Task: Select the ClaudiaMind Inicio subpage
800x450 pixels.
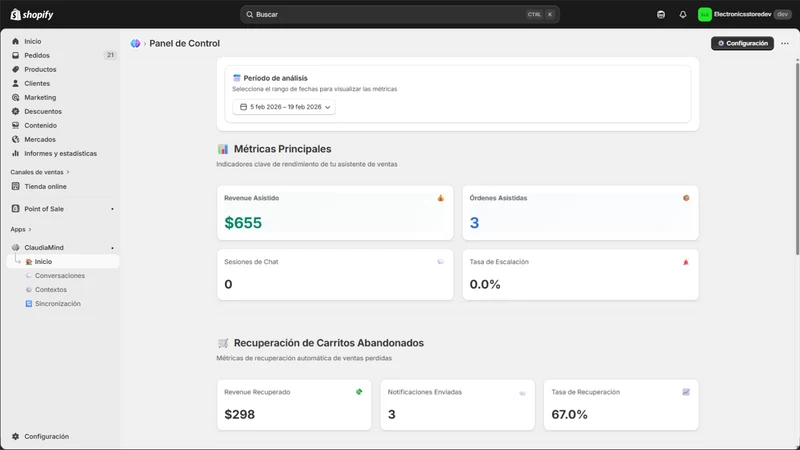Action: pyautogui.click(x=63, y=261)
